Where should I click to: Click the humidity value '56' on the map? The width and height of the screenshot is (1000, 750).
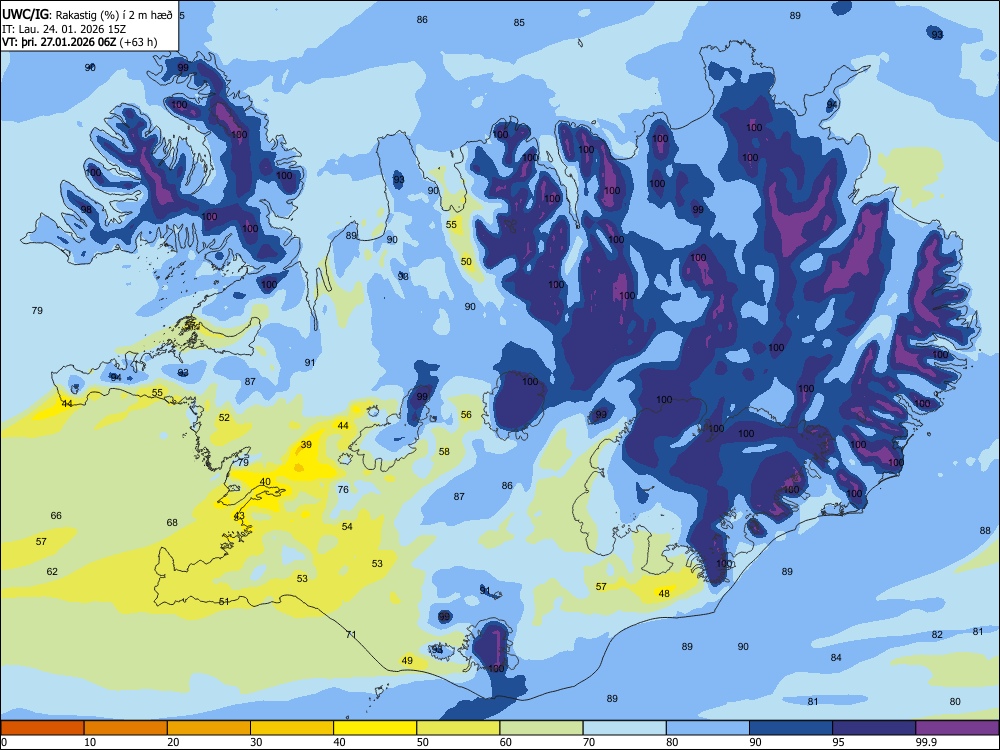coord(466,415)
